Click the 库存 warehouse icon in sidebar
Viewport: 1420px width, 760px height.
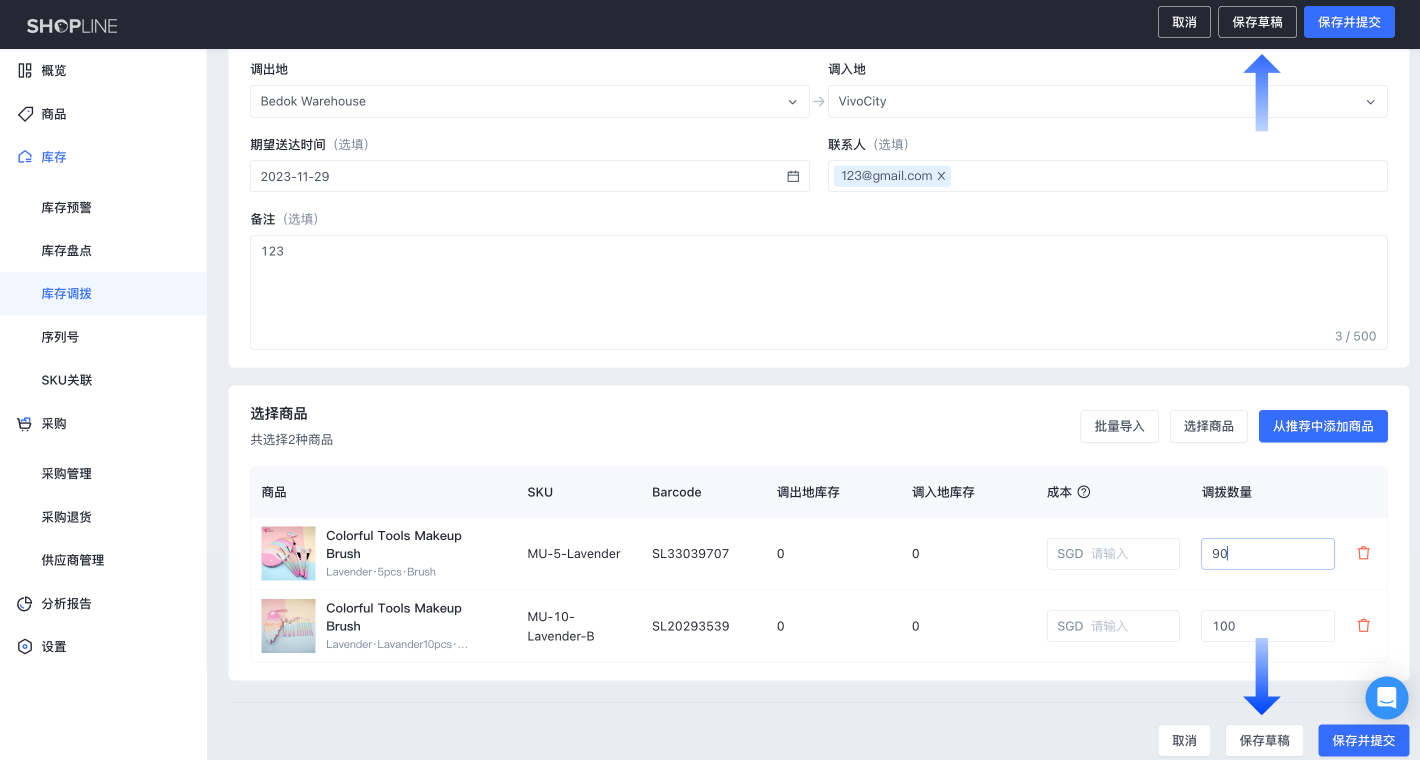coord(25,157)
